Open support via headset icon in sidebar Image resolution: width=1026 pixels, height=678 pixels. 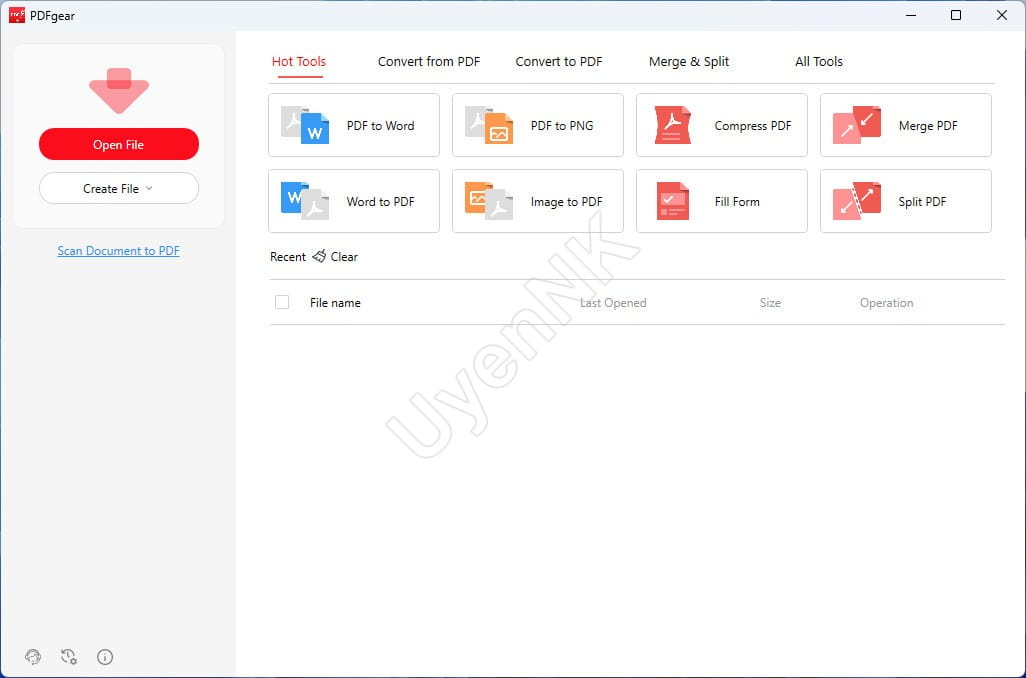click(x=33, y=656)
